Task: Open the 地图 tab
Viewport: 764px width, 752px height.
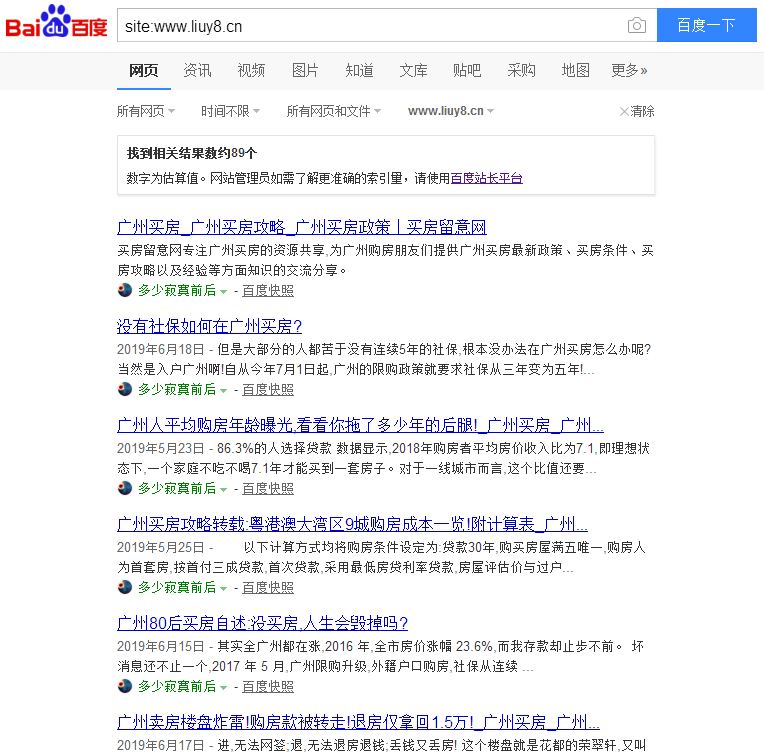Action: 575,71
